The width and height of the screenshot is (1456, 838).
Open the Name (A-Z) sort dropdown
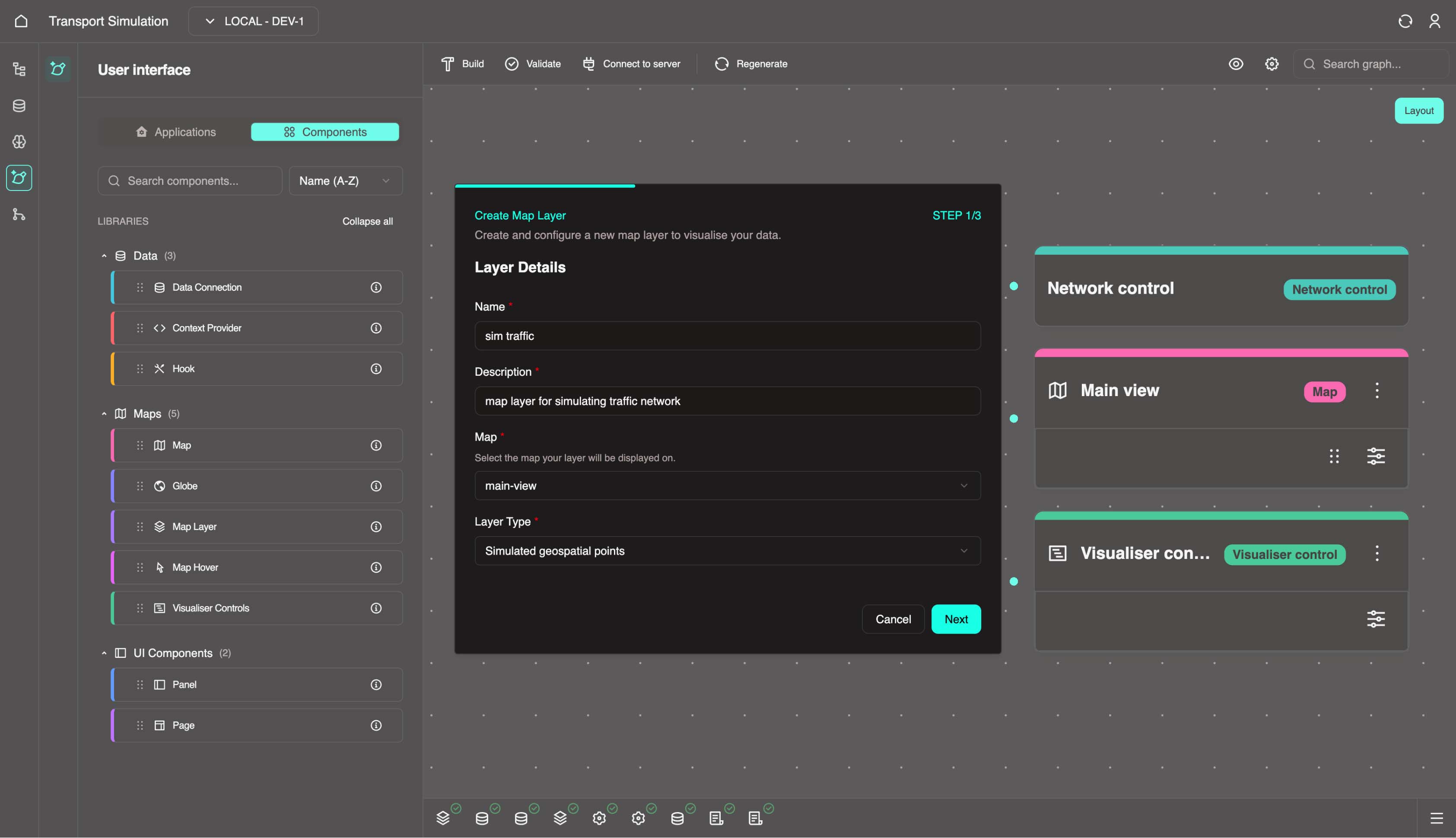[x=345, y=181]
